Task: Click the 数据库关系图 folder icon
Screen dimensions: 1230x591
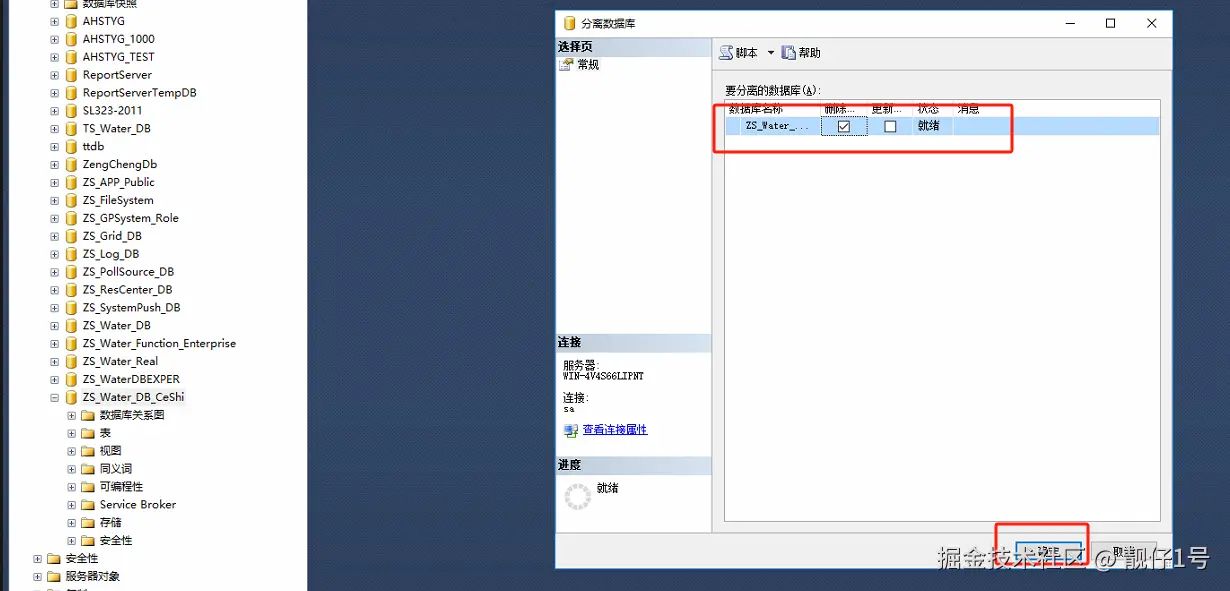Action: 88,416
